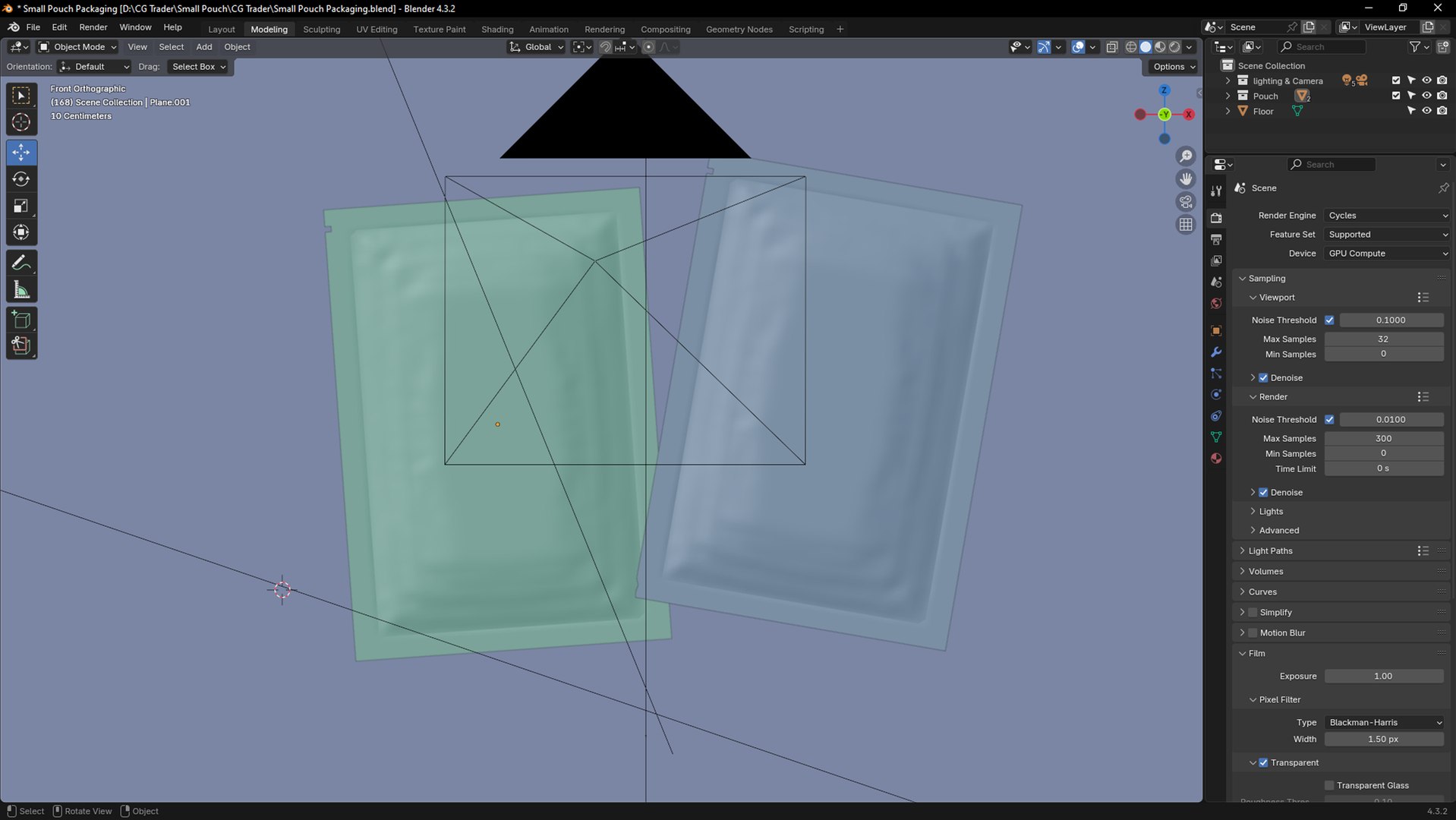Select the Select Box tool
Image resolution: width=1456 pixels, height=820 pixels.
click(21, 96)
